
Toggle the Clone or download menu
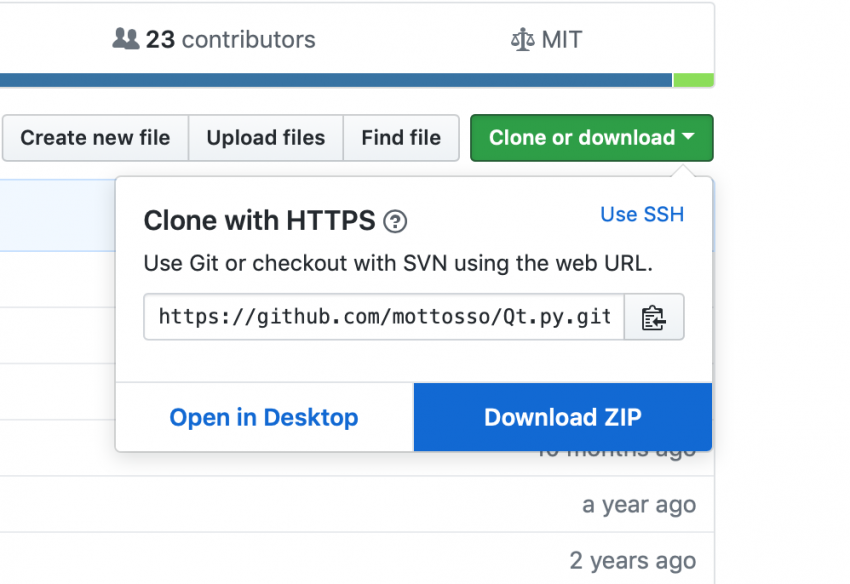pos(582,138)
